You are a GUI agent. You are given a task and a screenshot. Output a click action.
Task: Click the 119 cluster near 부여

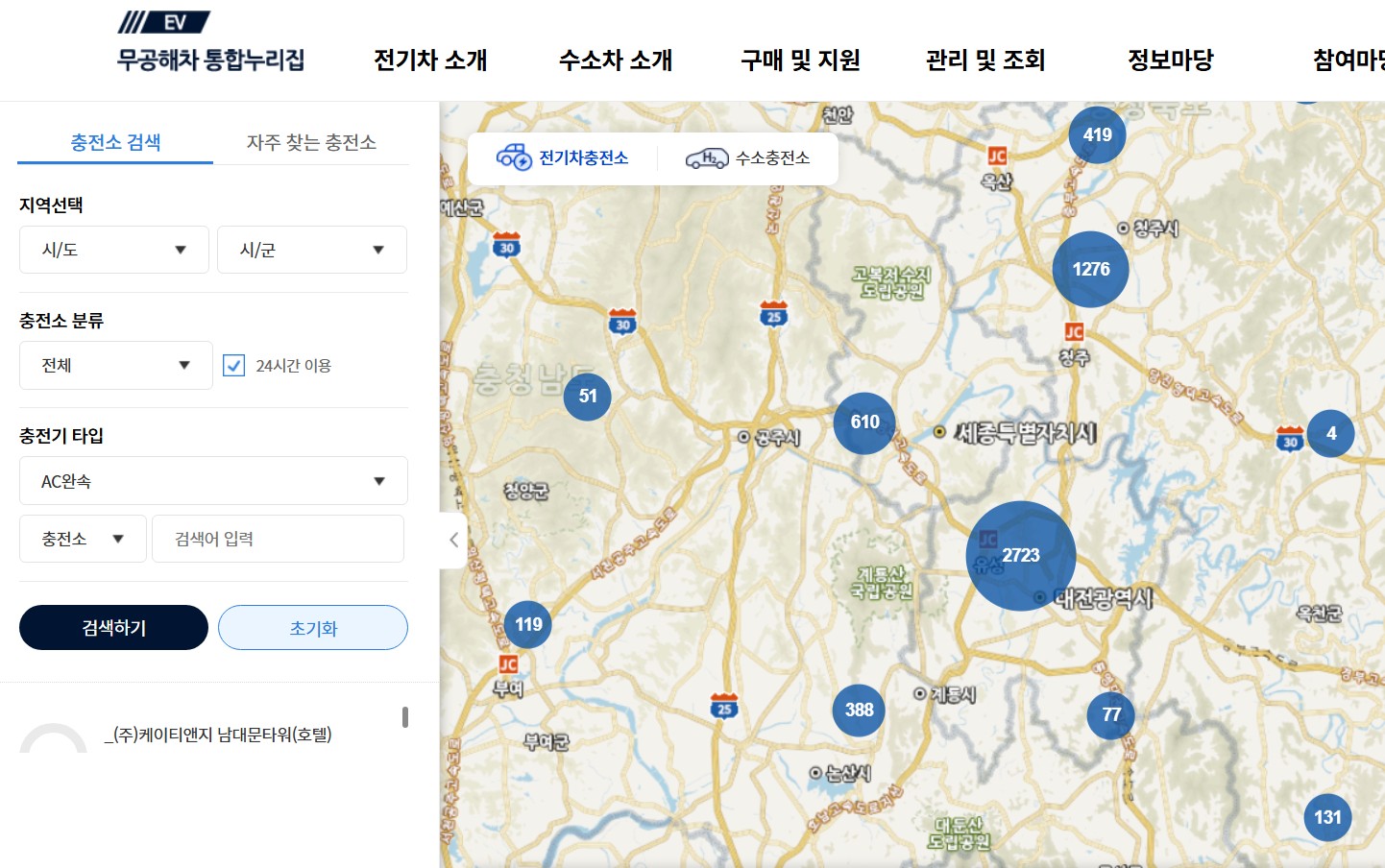[526, 624]
